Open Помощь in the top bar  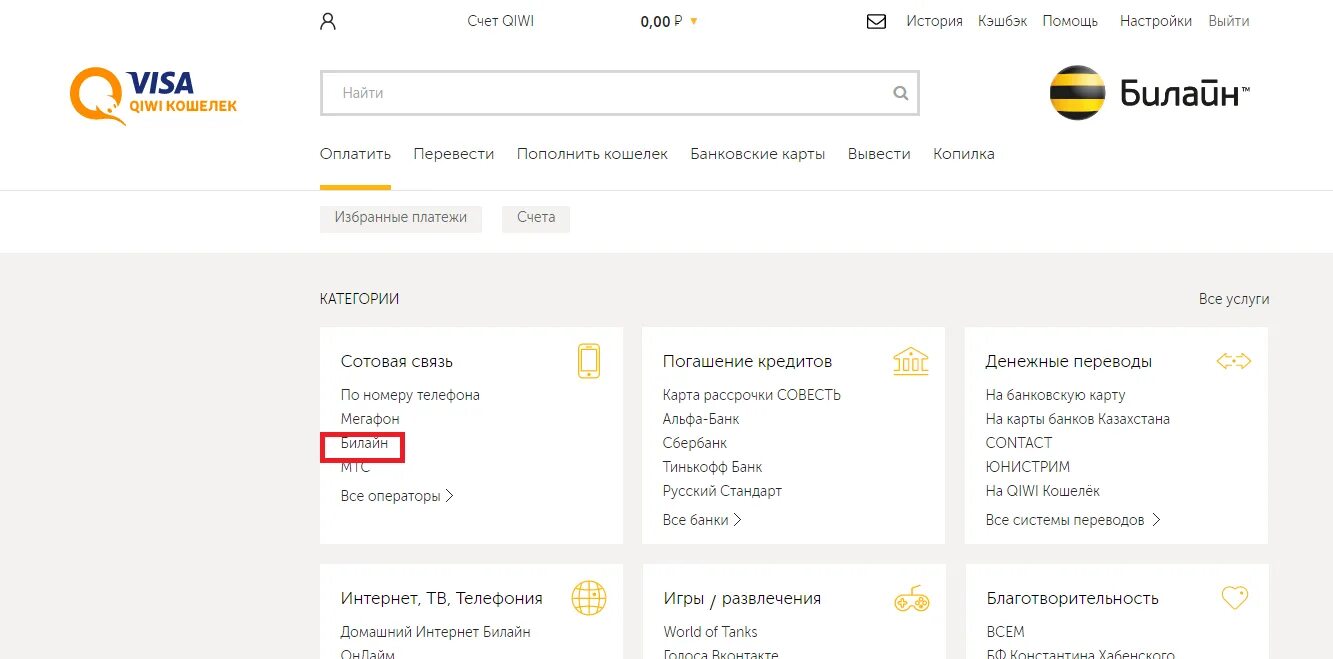[x=1070, y=21]
